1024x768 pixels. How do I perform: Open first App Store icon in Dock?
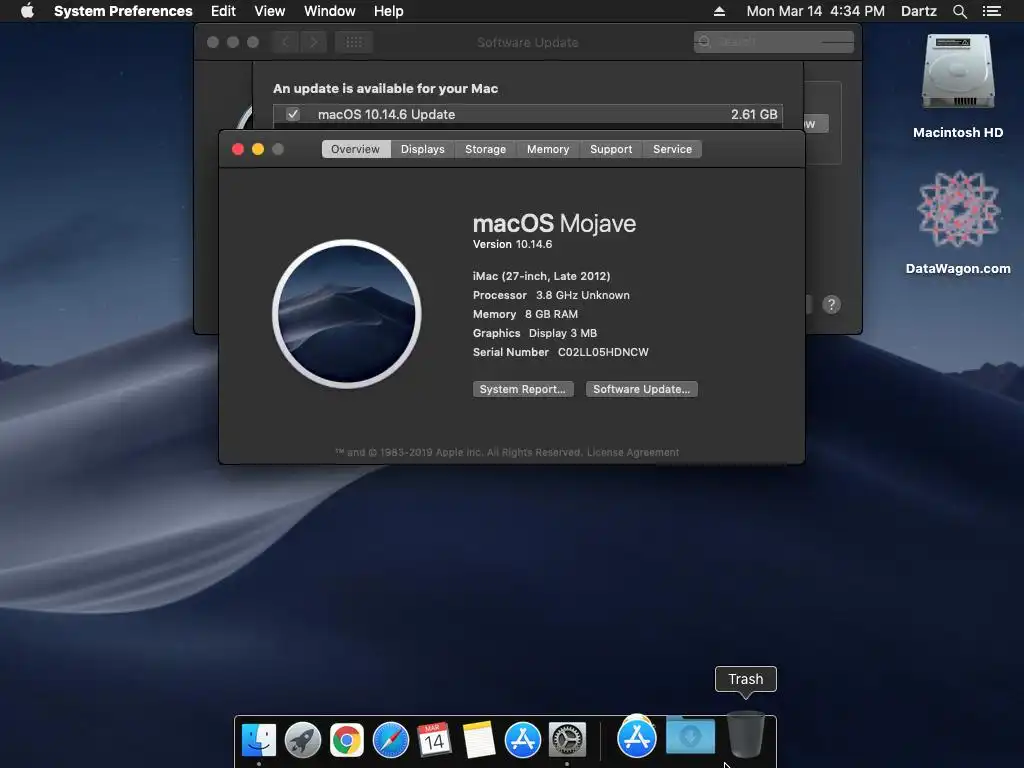(522, 740)
